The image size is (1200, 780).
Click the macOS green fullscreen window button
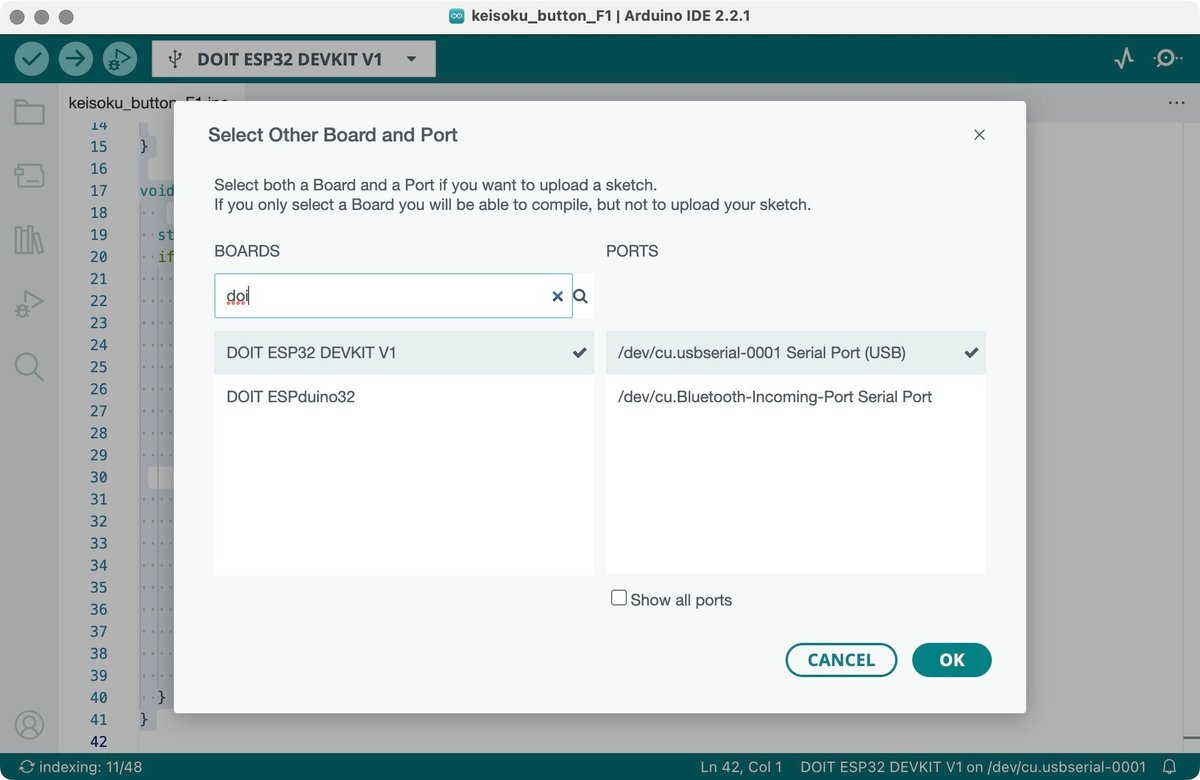point(66,17)
